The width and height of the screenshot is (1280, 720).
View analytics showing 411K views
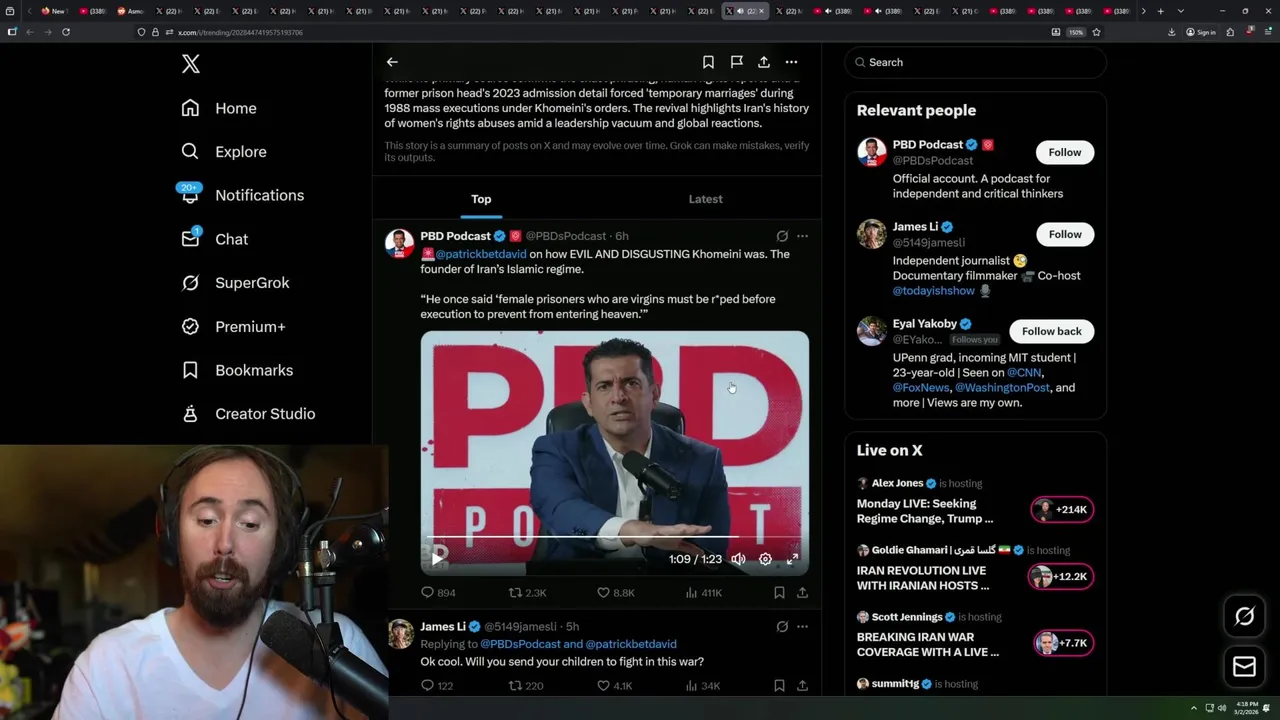click(704, 593)
